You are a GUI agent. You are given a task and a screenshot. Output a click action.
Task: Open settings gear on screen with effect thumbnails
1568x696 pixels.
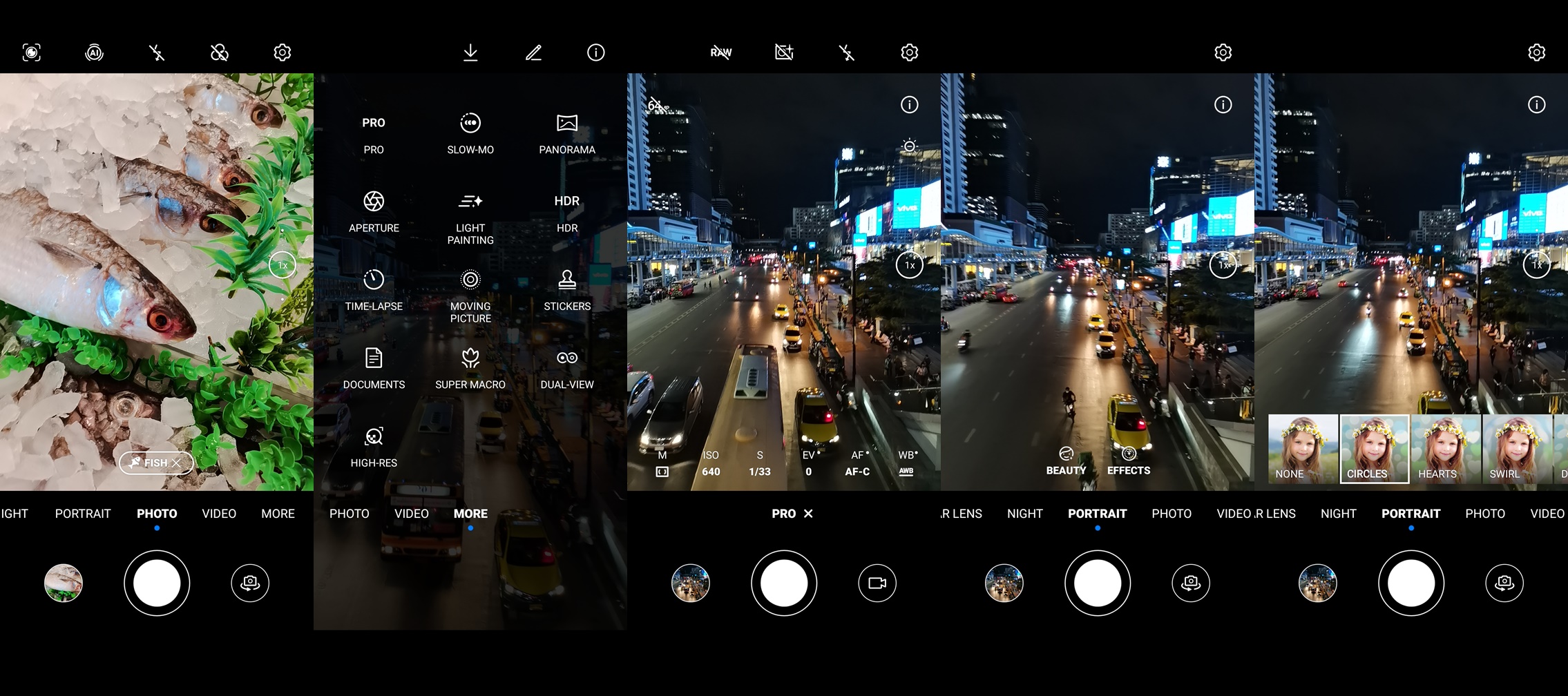click(1536, 52)
